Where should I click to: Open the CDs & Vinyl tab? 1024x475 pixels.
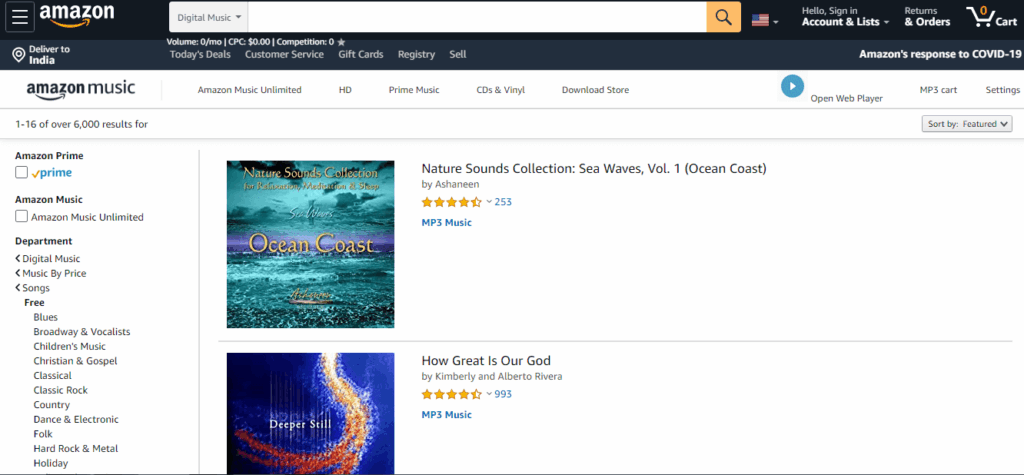pos(500,90)
